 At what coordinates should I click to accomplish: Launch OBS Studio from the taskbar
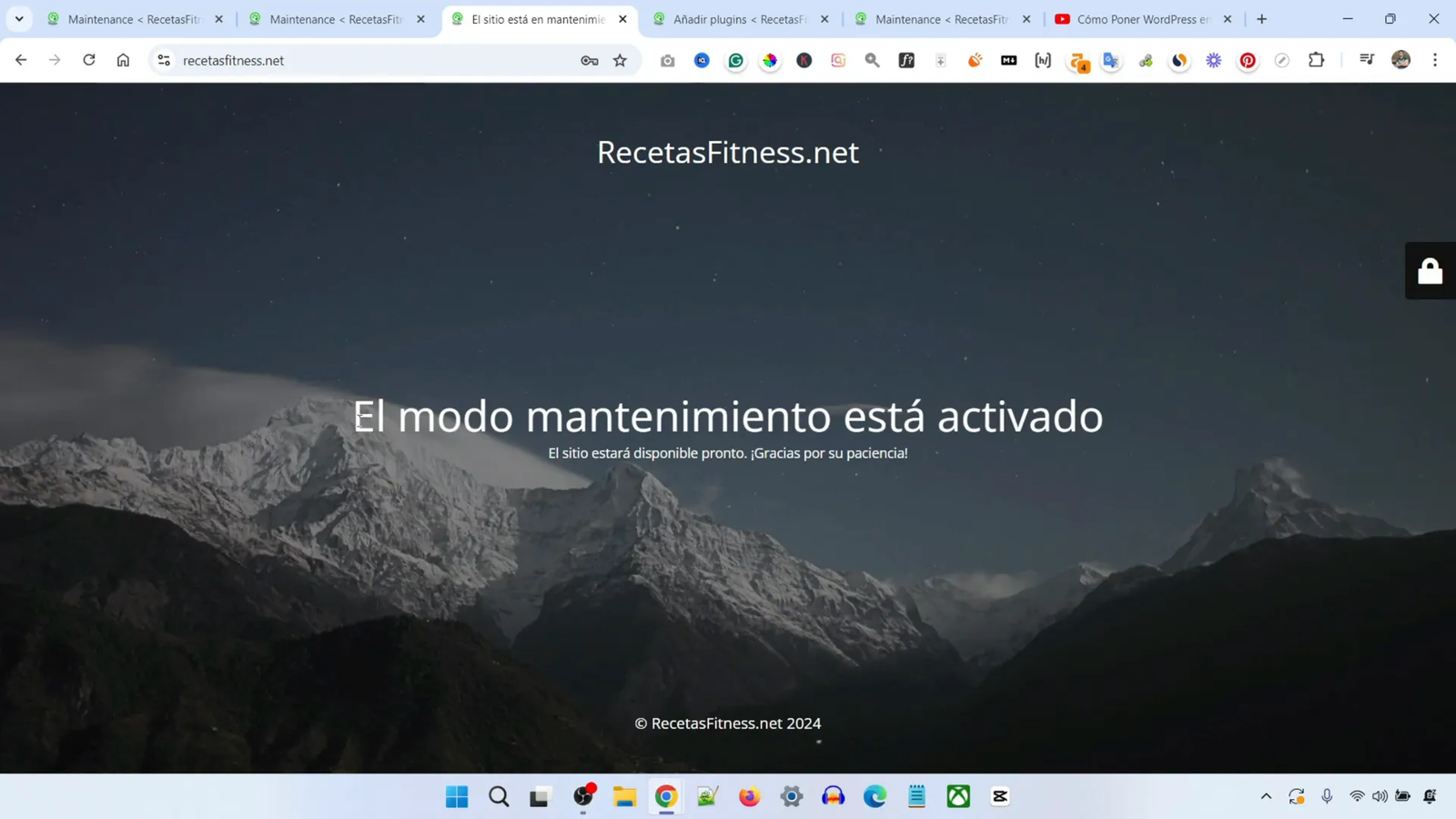click(x=584, y=796)
